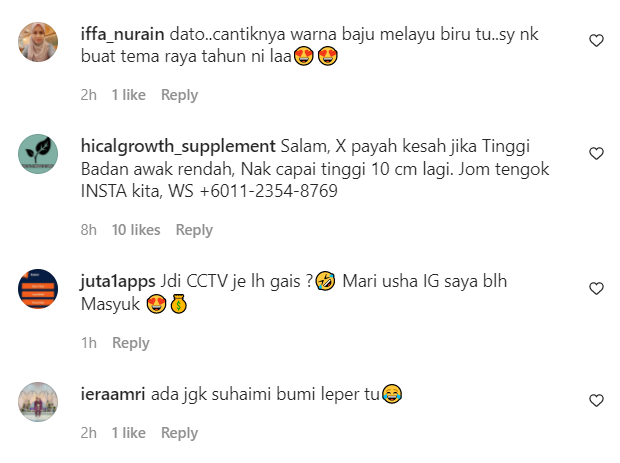Viewport: 620px width, 463px height.
Task: Reply to ieraamri's comment
Action: click(179, 433)
